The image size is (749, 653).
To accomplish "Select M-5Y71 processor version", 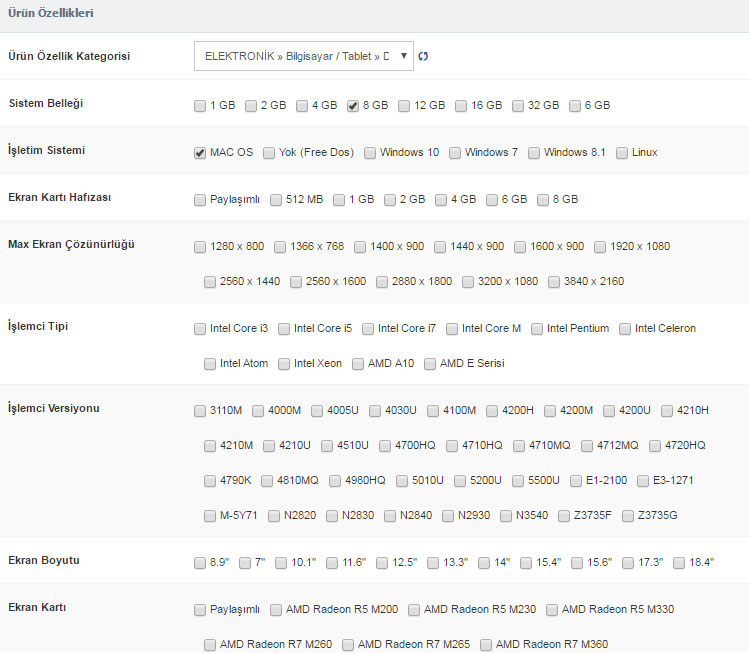I will (x=210, y=516).
